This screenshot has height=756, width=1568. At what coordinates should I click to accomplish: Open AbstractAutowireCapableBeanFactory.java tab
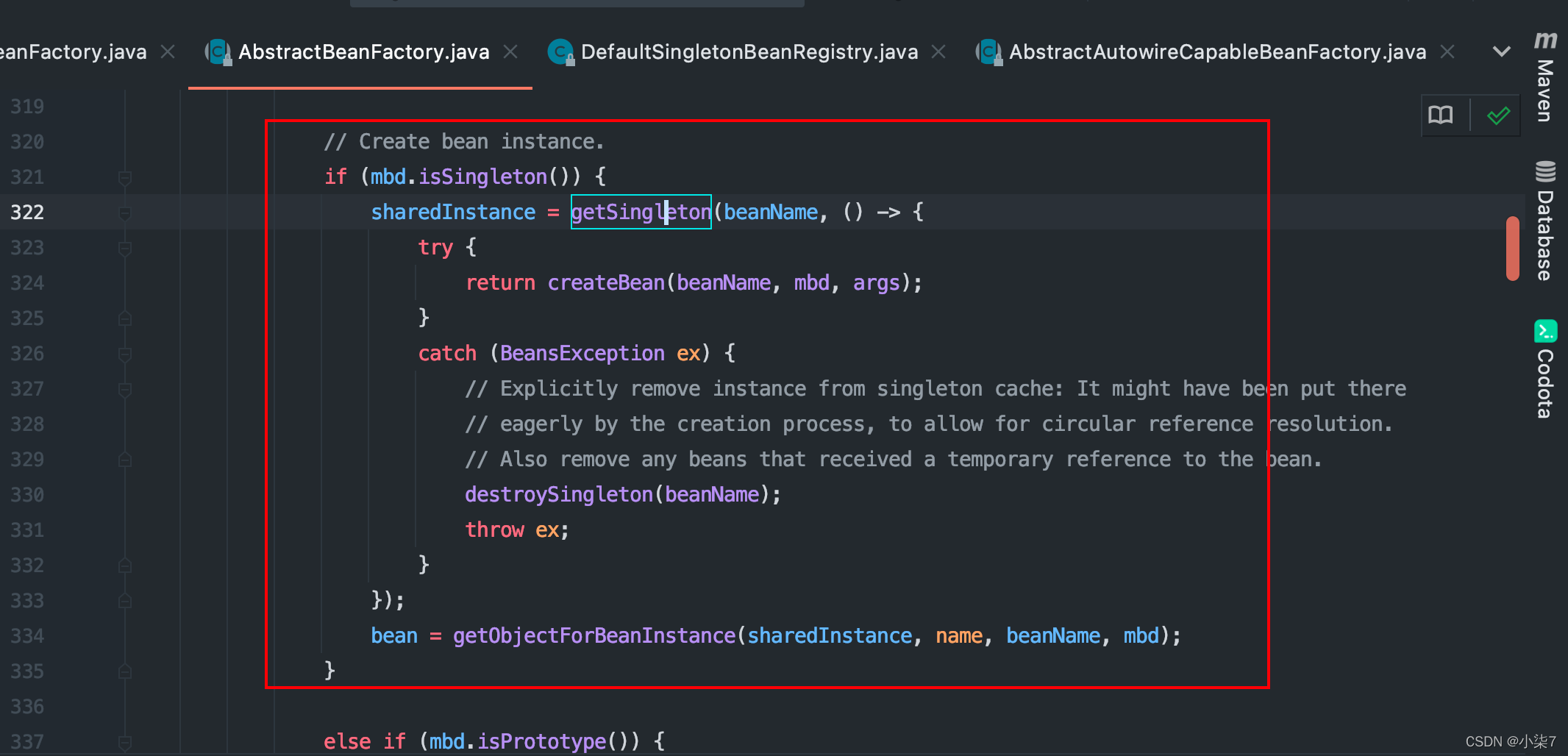pos(1217,52)
